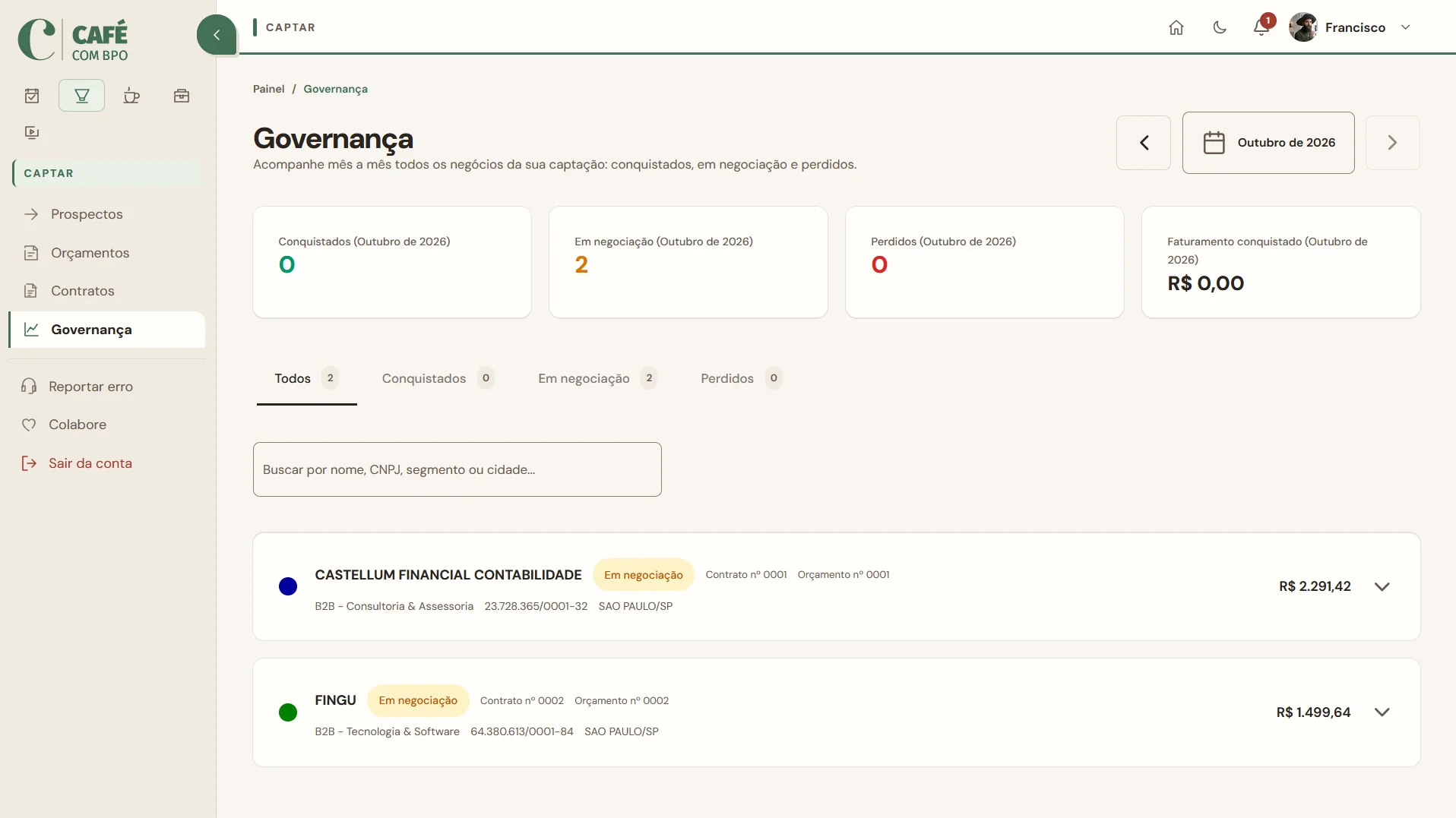Expand the FINGU row chevron

1382,712
